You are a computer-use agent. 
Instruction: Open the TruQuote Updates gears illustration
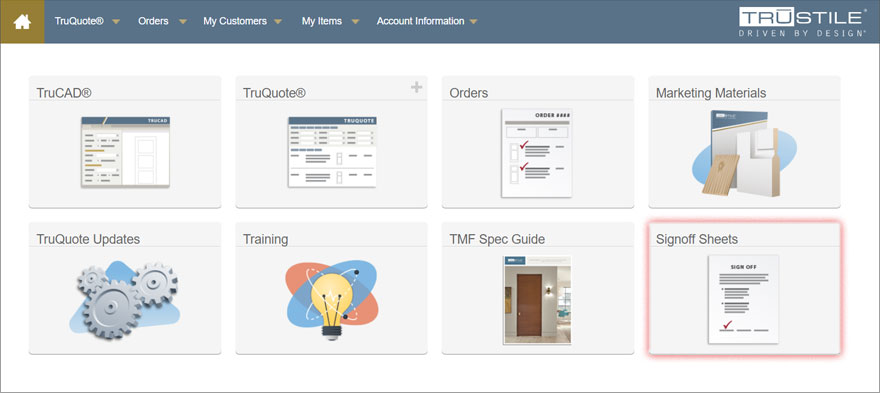pos(126,299)
